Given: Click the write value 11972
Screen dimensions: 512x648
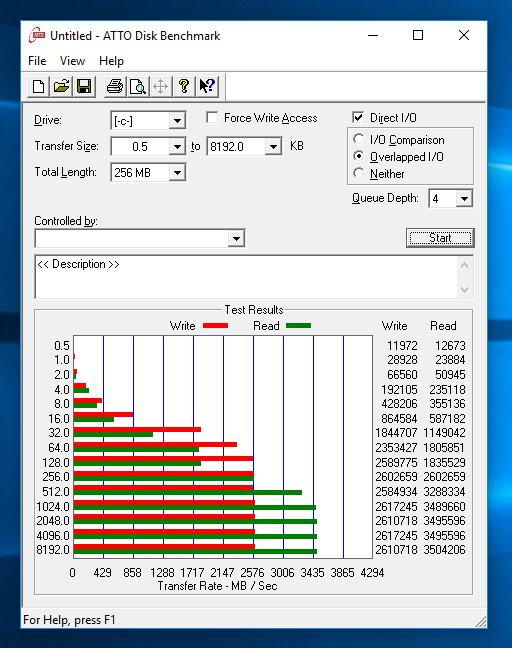Looking at the screenshot, I should 402,345.
